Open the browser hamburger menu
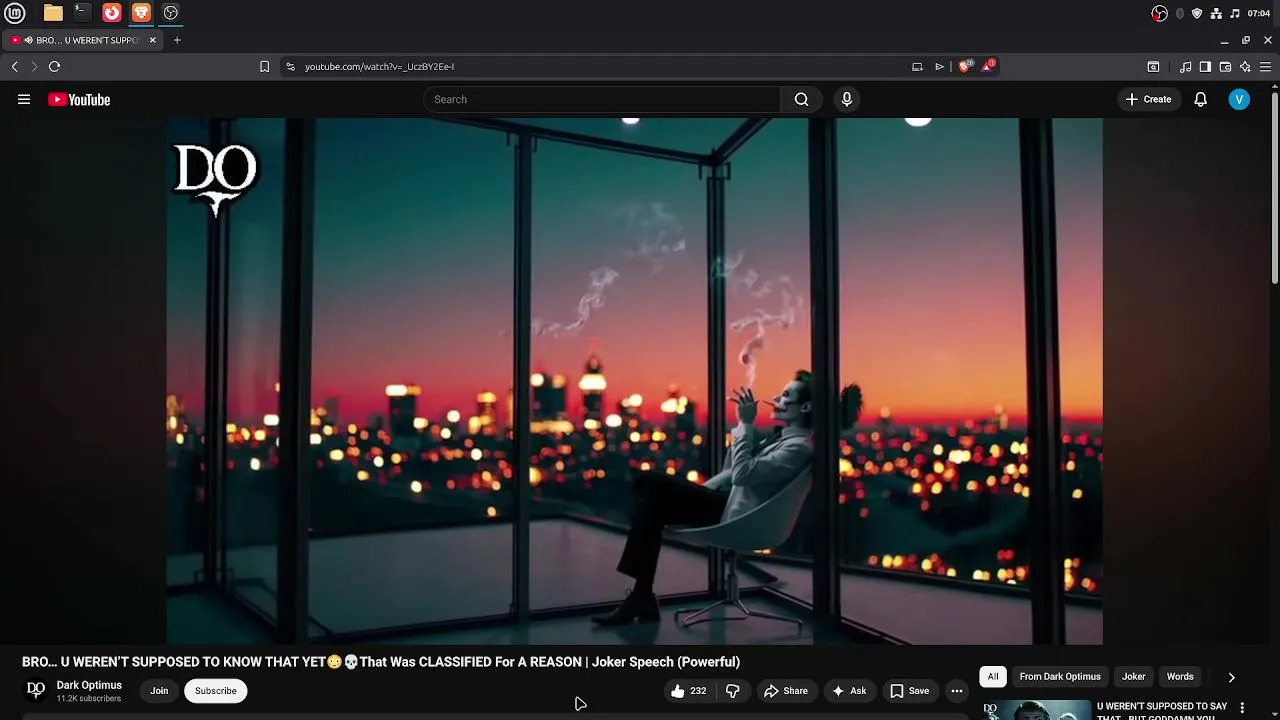The image size is (1280, 720). pyautogui.click(x=1265, y=66)
